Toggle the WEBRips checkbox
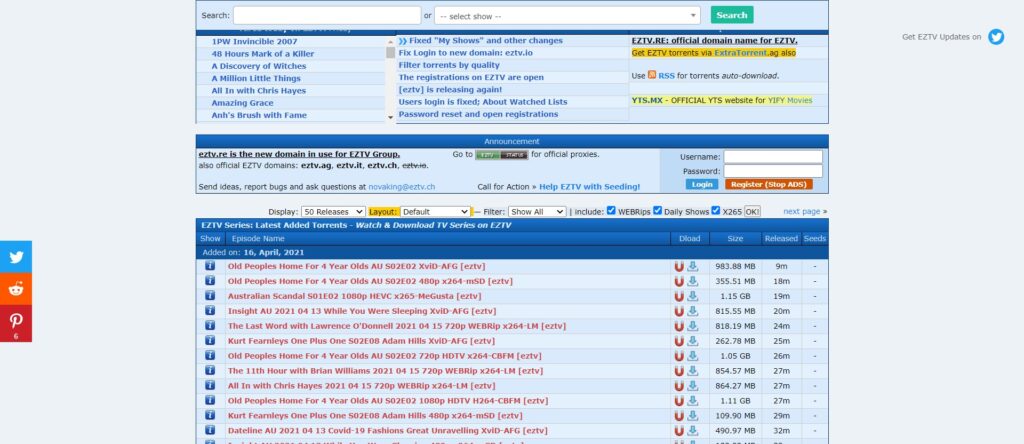This screenshot has width=1024, height=444. [x=611, y=210]
